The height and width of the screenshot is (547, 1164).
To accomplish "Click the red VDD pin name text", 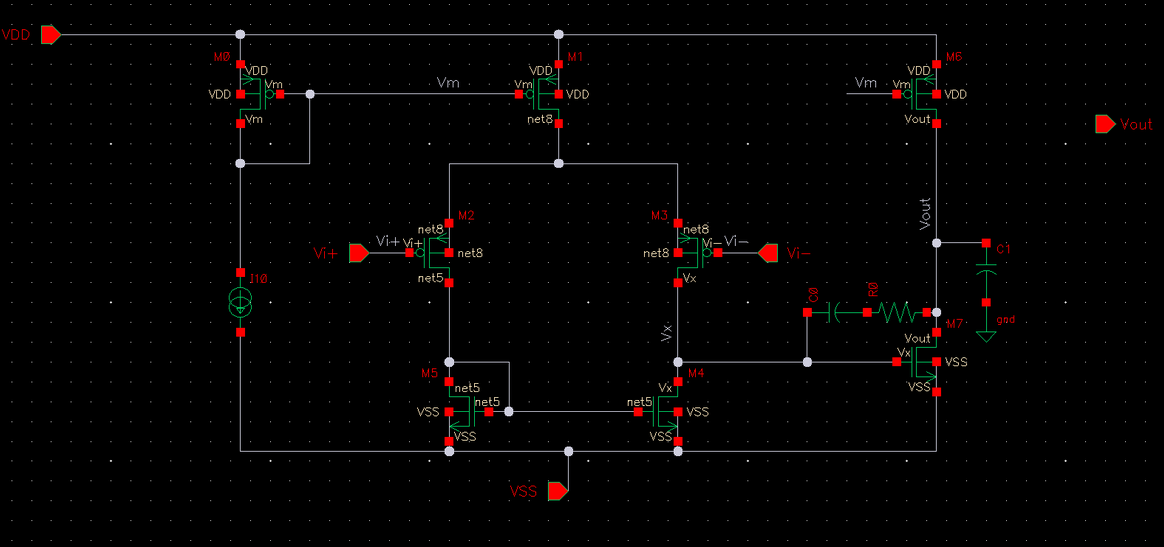I will (16, 35).
